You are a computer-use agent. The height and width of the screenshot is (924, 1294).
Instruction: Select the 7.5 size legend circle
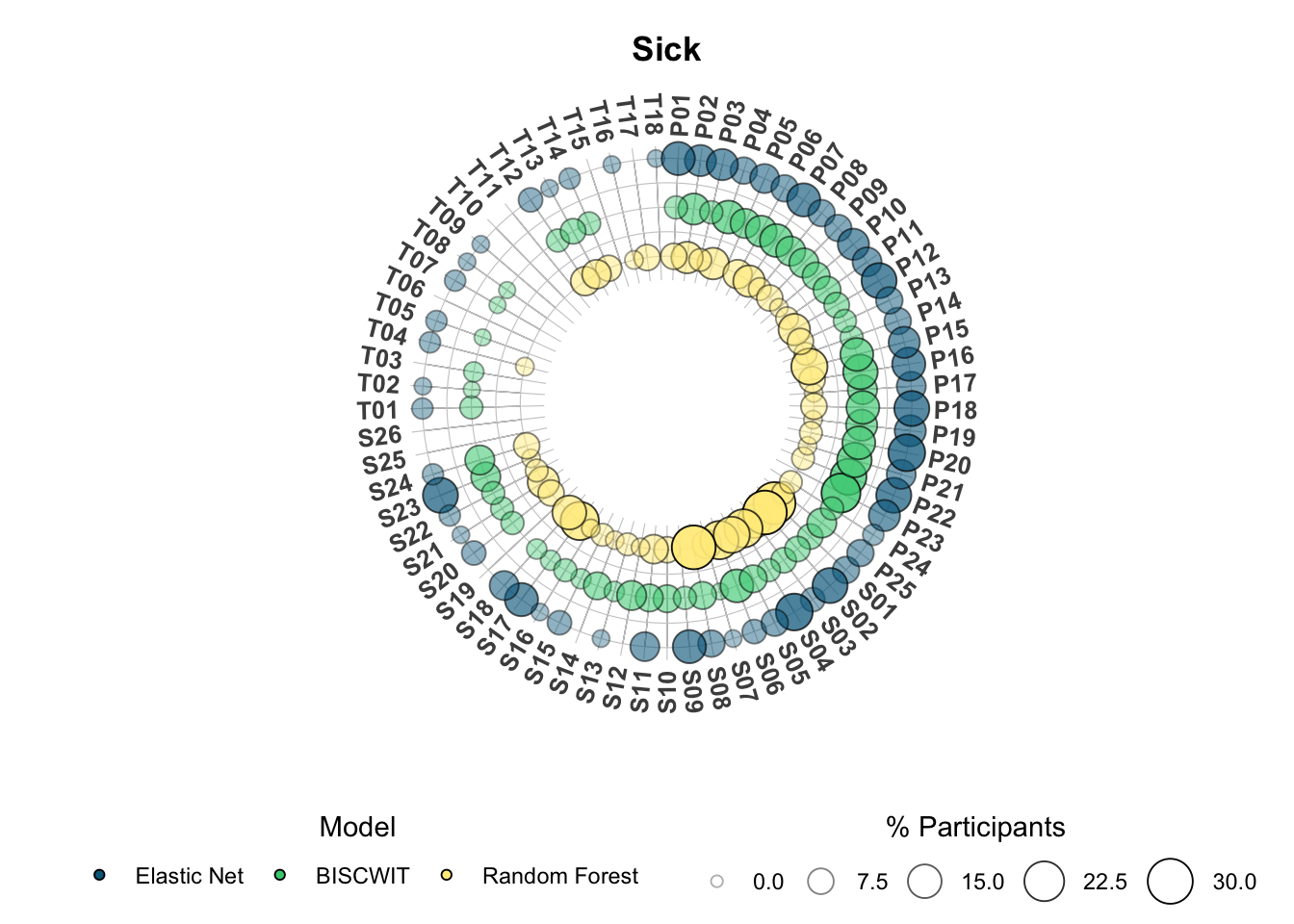click(x=821, y=882)
